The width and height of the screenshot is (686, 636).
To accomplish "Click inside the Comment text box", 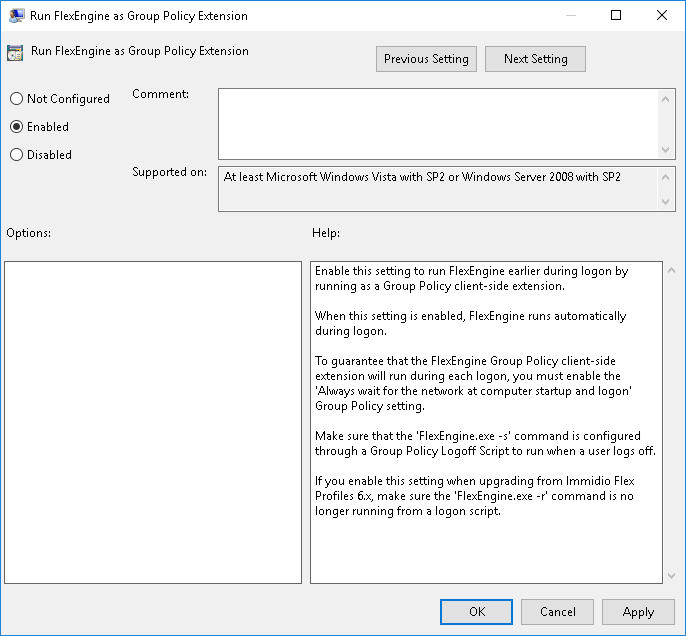I will (x=438, y=122).
